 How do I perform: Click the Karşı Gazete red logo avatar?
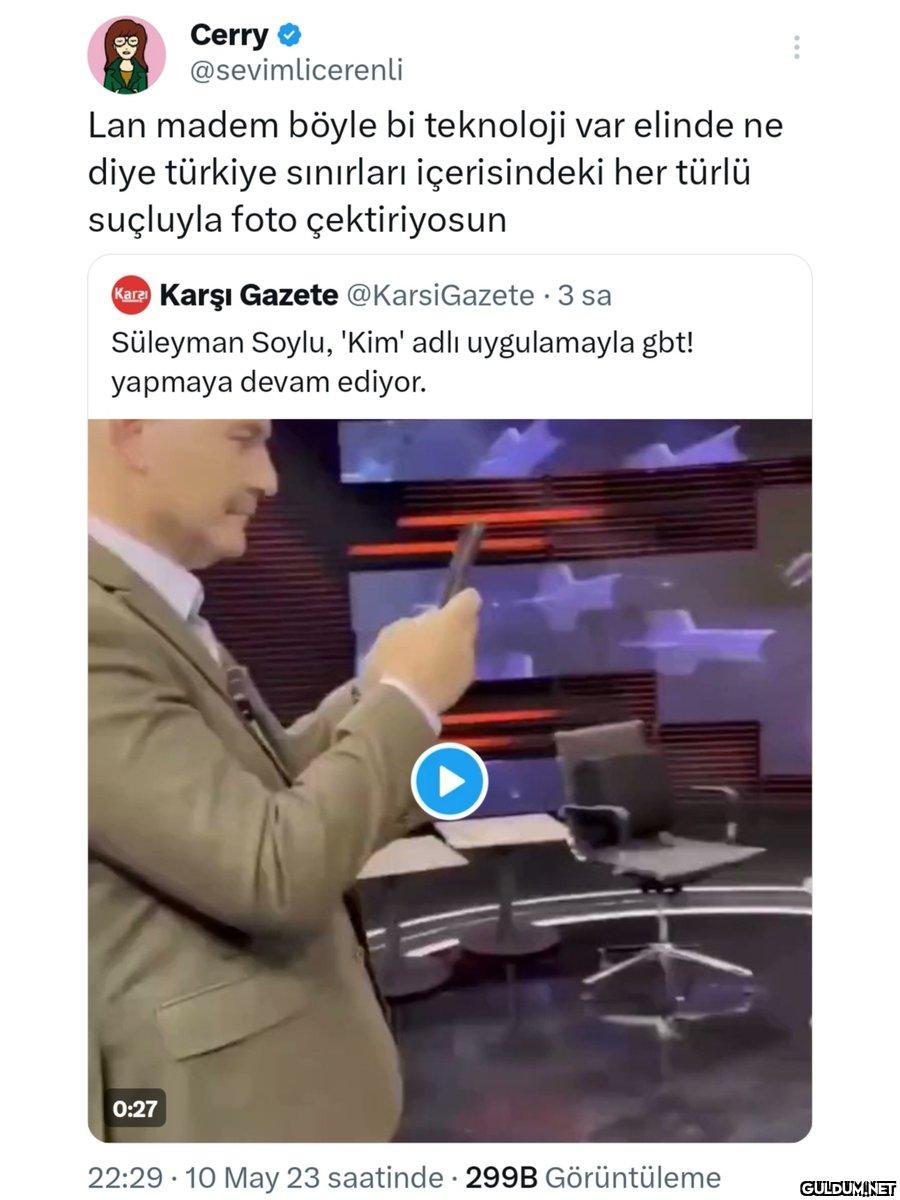[x=131, y=295]
